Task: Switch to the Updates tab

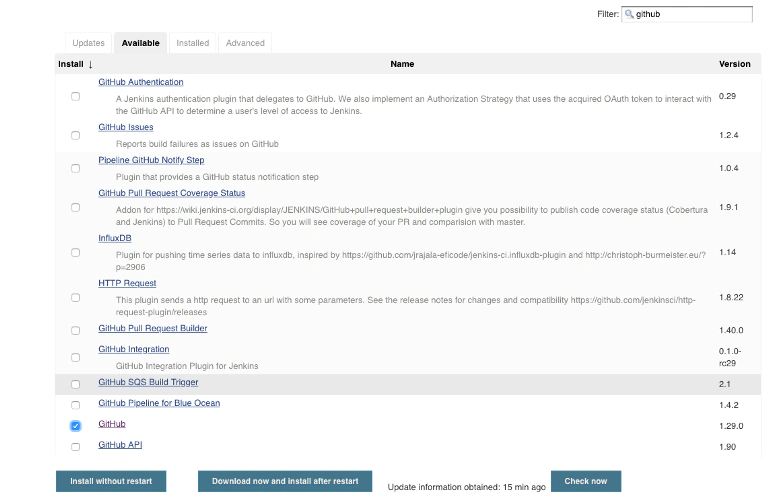Action: (x=88, y=43)
